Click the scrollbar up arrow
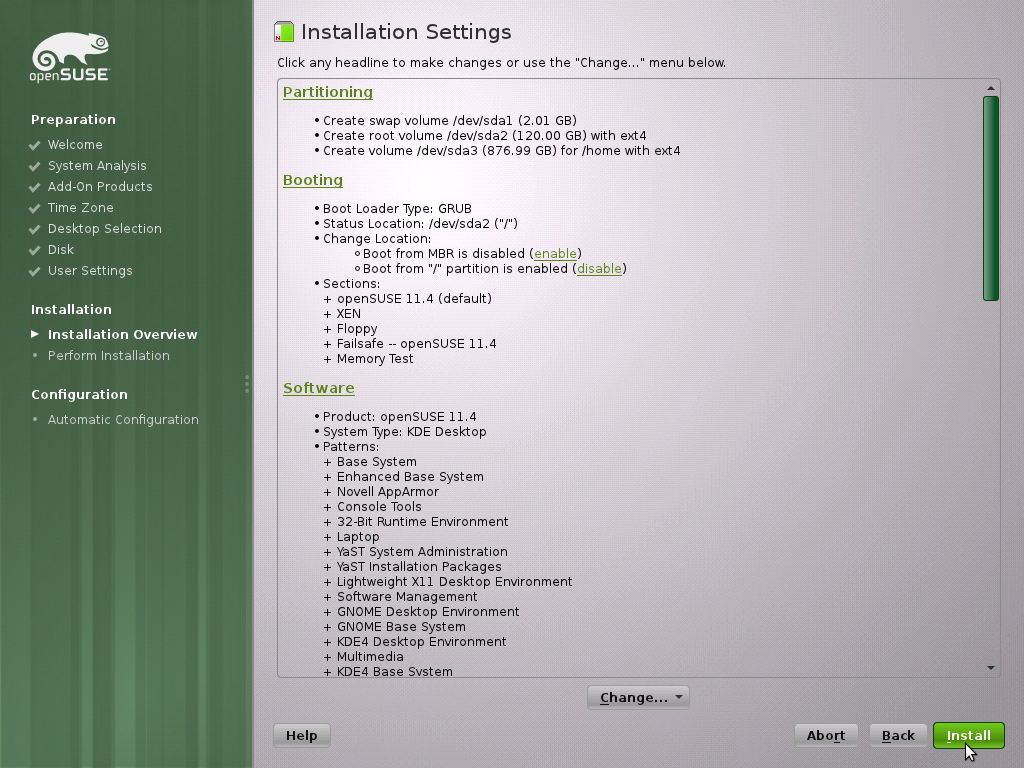 pos(991,88)
